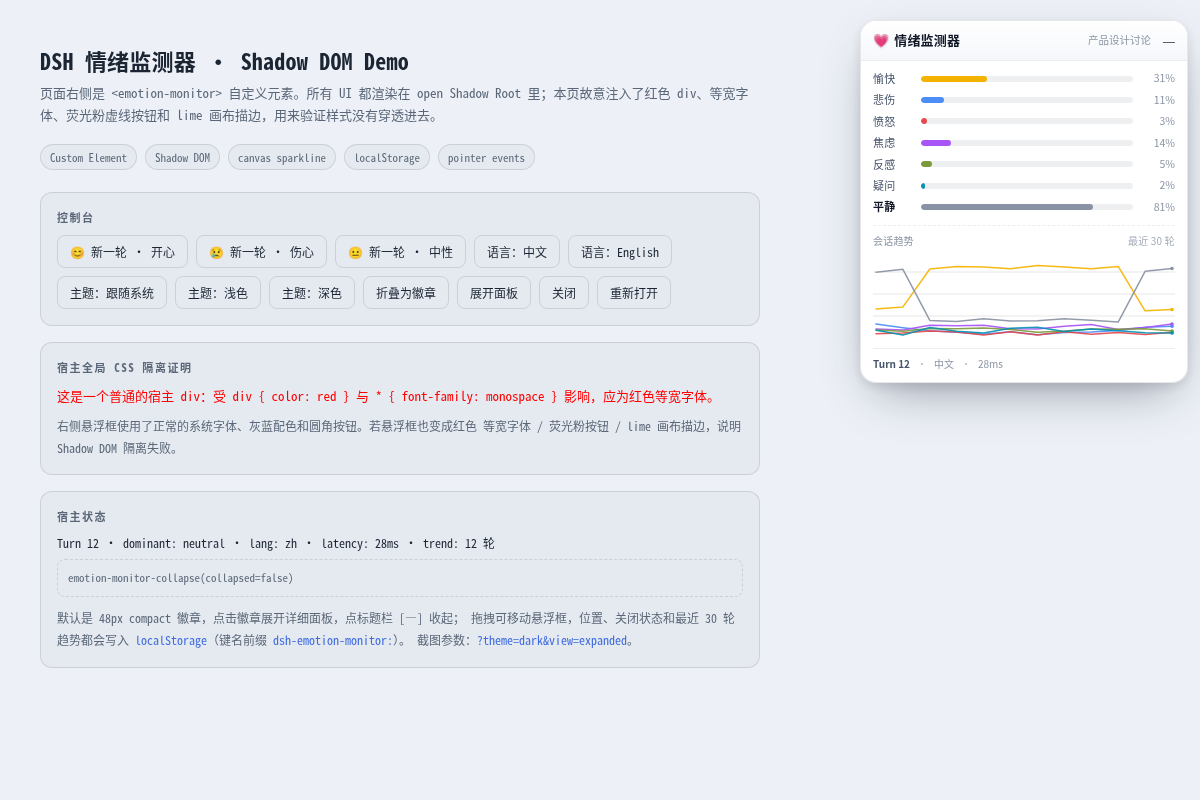Viewport: 1200px width, 800px height.
Task: Switch language to English
Action: 620,252
